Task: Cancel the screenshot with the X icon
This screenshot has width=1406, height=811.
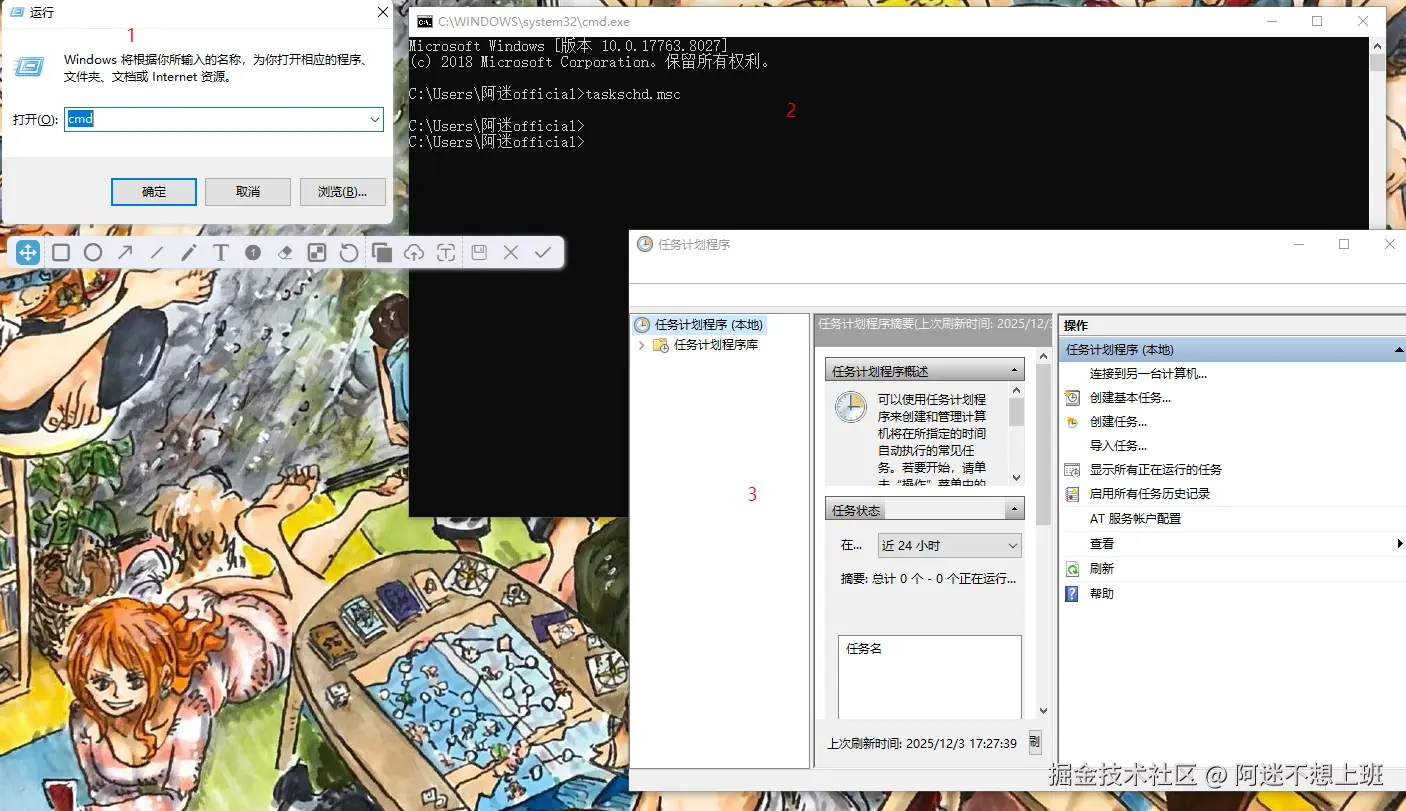Action: (511, 253)
